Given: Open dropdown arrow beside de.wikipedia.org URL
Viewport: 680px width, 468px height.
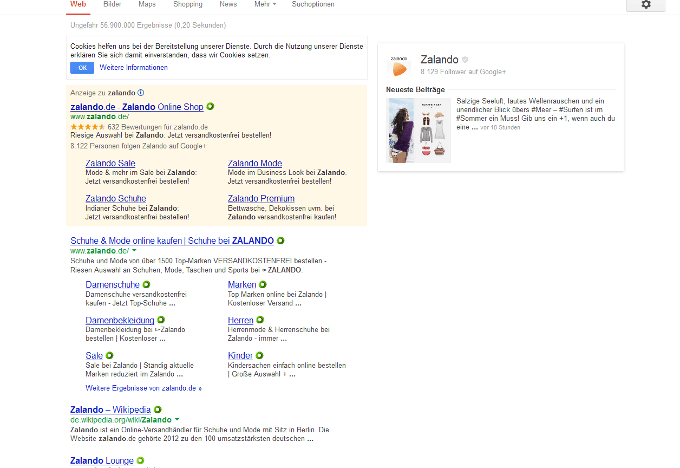Looking at the screenshot, I should (x=177, y=420).
